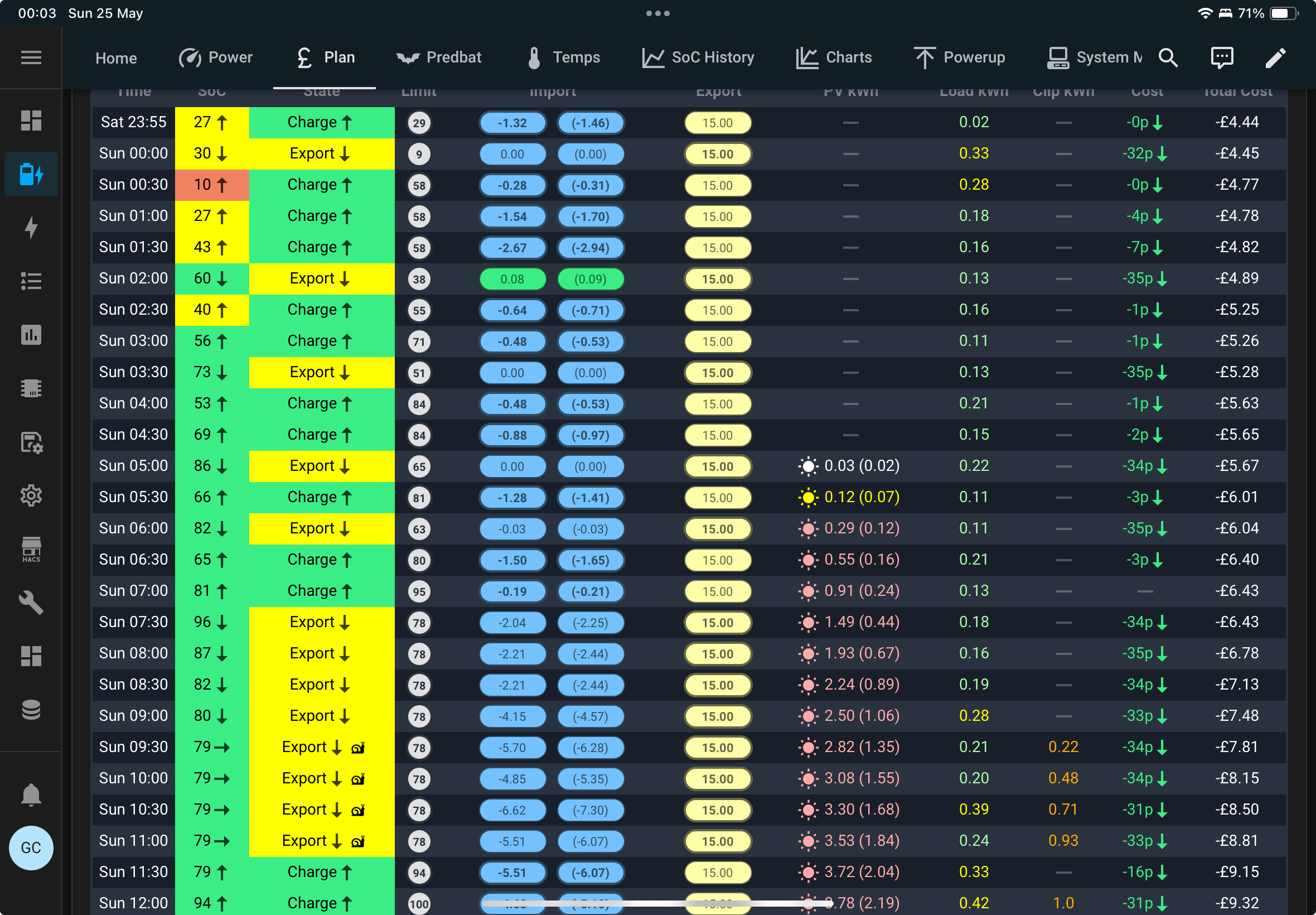Open the Charts tab

pos(834,57)
